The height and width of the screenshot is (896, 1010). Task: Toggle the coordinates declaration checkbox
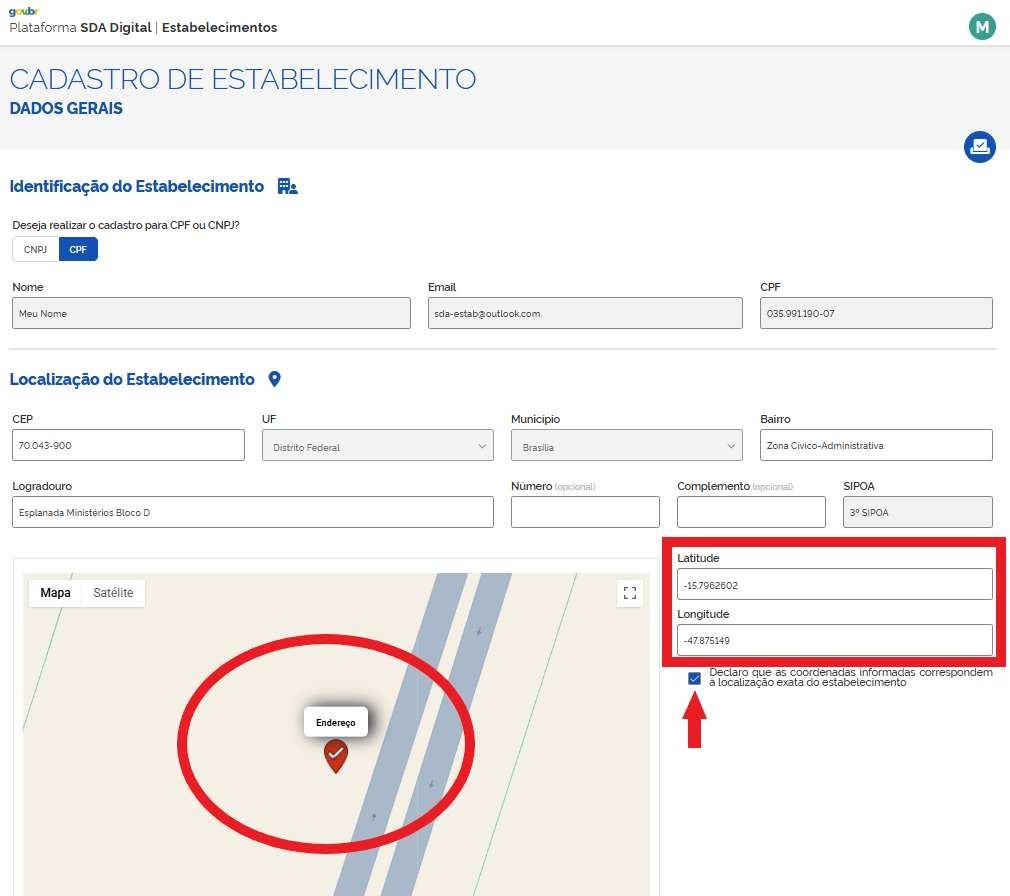[695, 678]
